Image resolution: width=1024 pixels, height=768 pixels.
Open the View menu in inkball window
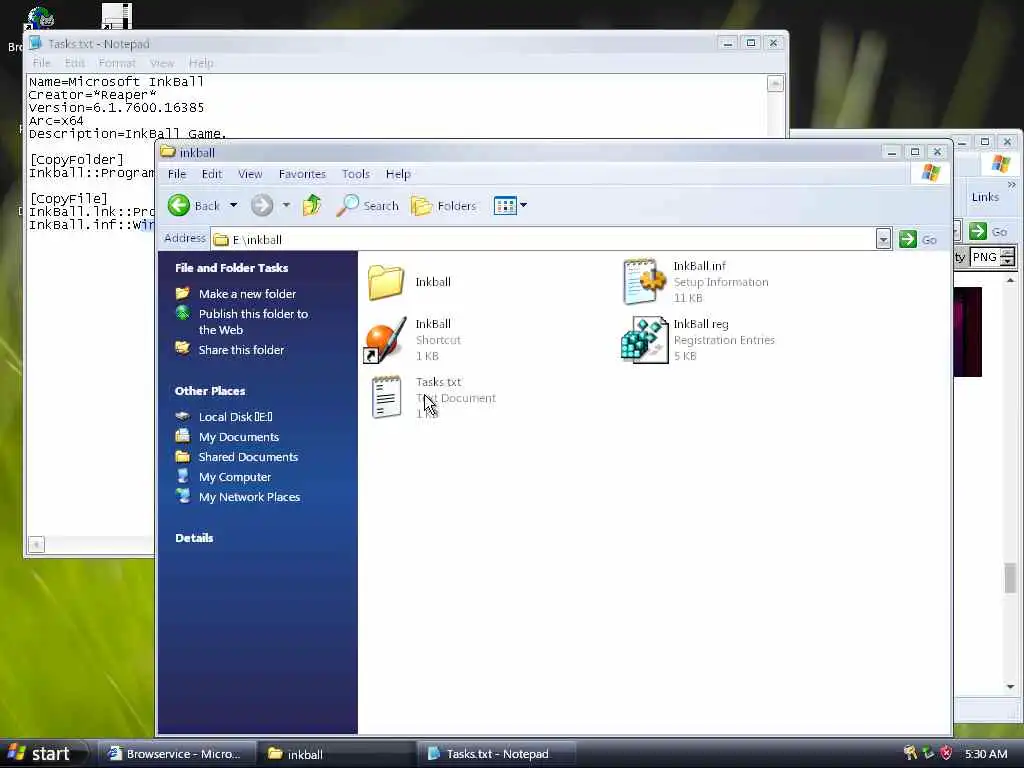249,174
